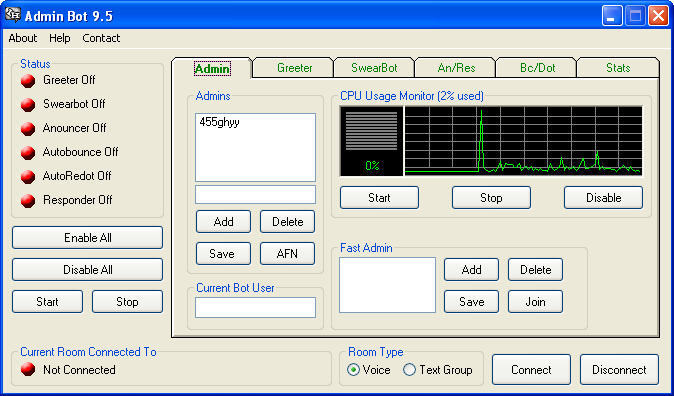Click the red Greeter Off status light
This screenshot has width=674, height=396.
tap(28, 80)
